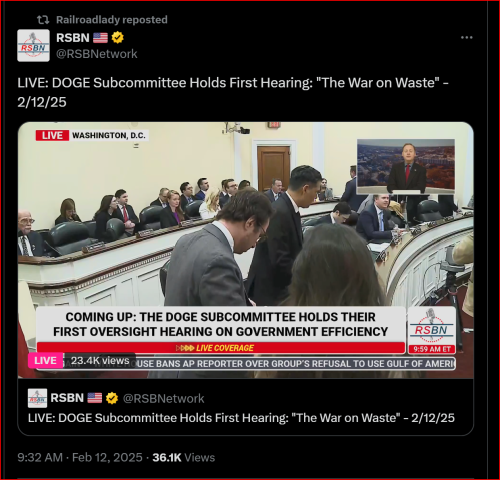The height and width of the screenshot is (480, 500).
Task: Open the quoted post text about War on Waste
Action: coord(241,418)
